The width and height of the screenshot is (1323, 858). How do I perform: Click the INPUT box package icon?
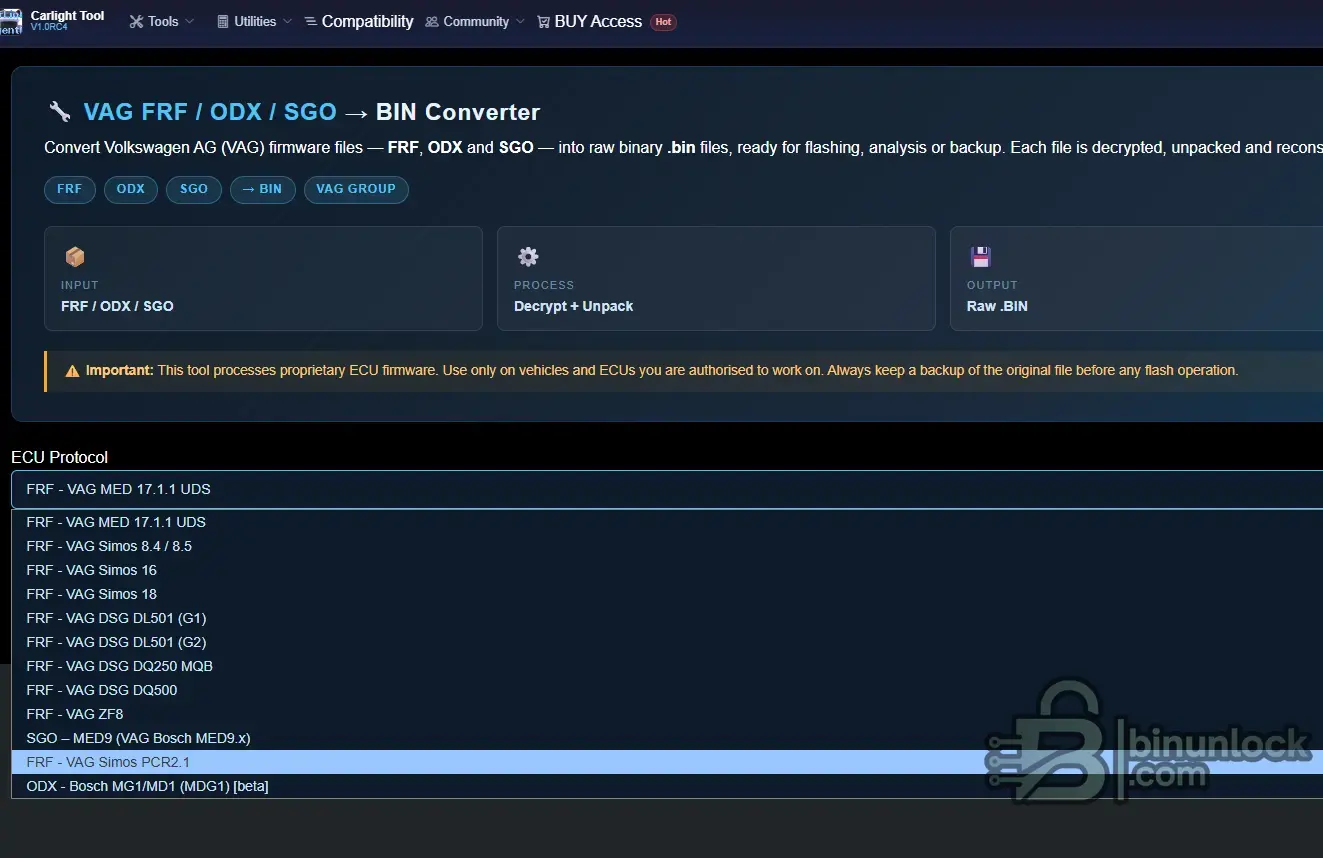[75, 257]
